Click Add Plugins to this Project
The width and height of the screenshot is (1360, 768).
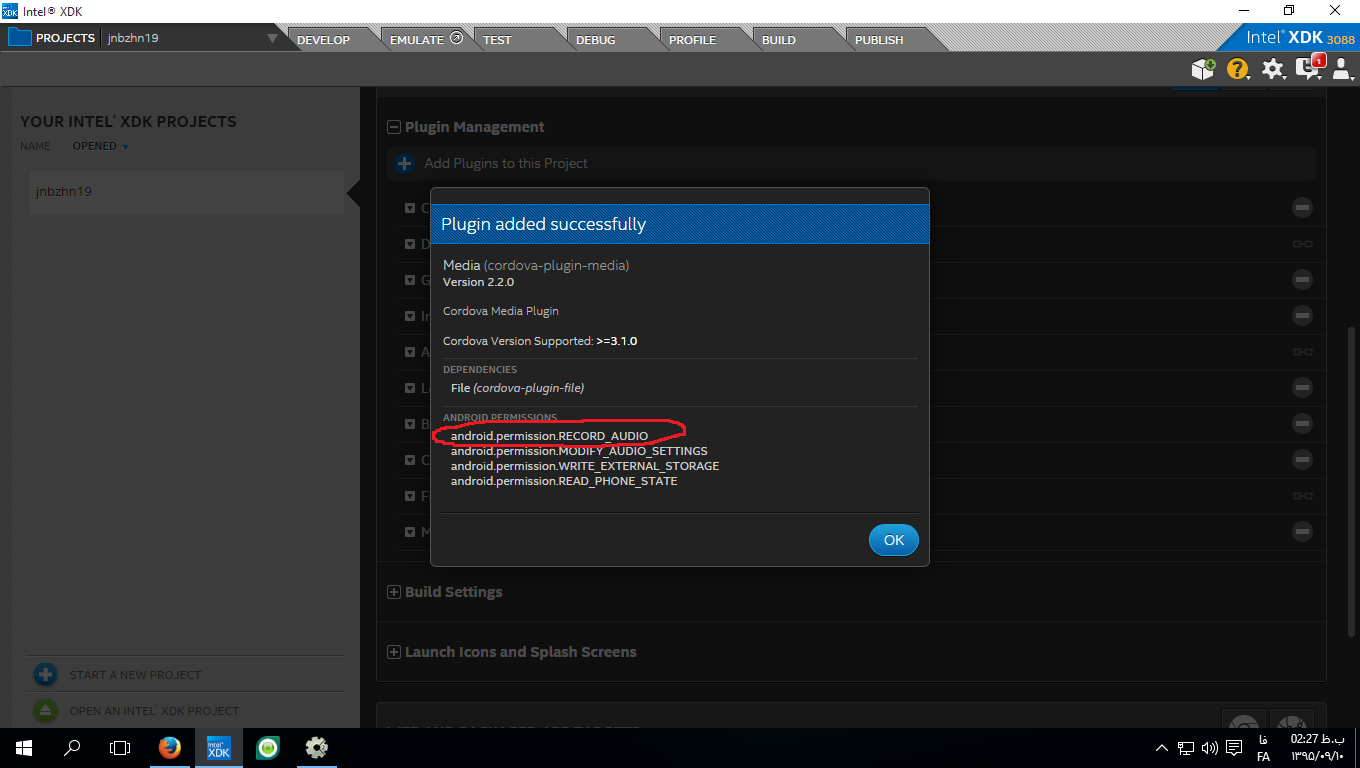click(506, 163)
